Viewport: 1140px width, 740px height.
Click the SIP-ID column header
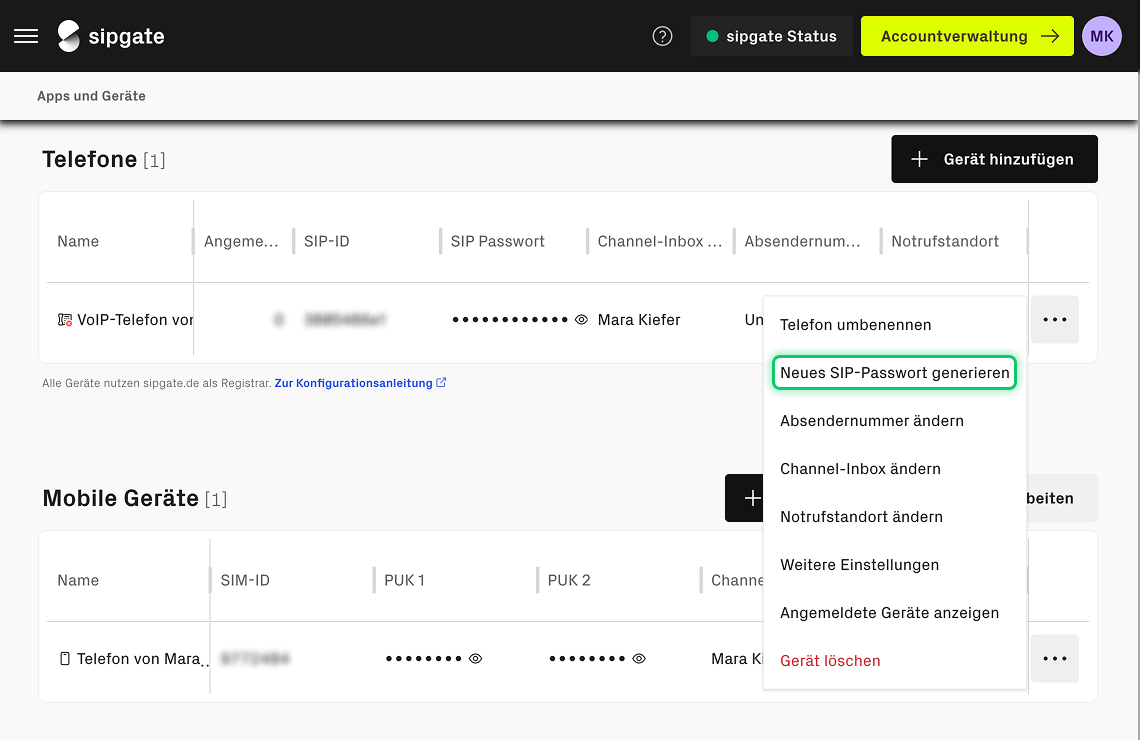coord(327,241)
